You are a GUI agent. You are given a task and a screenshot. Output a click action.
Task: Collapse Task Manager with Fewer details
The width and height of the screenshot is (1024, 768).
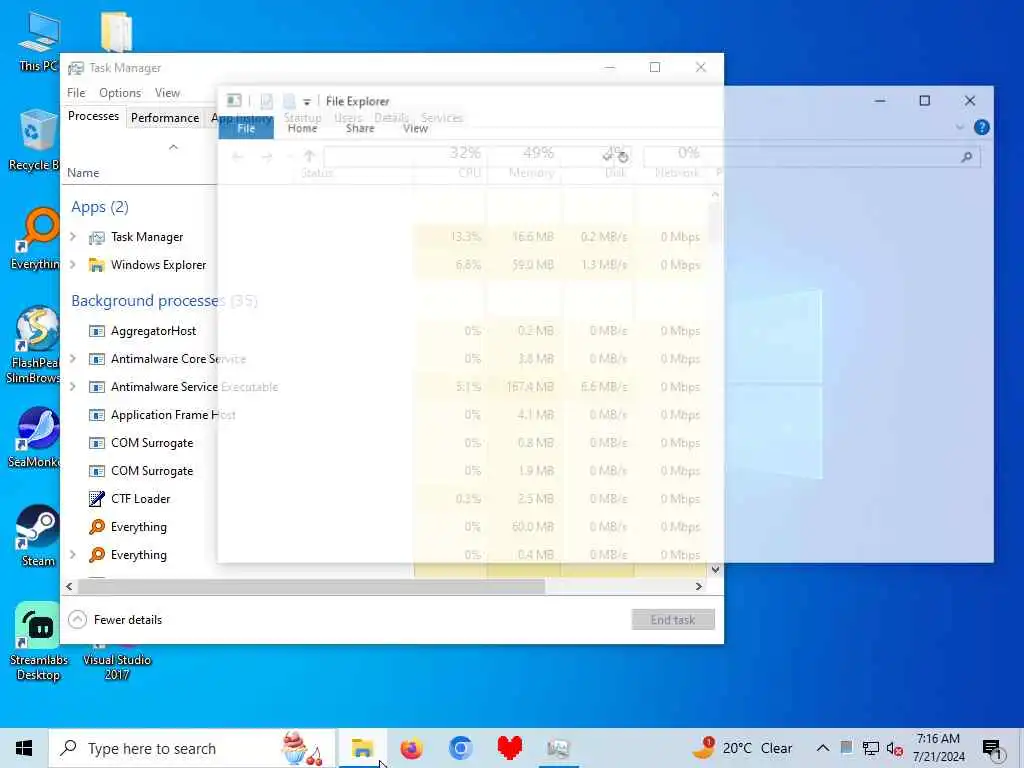115,620
